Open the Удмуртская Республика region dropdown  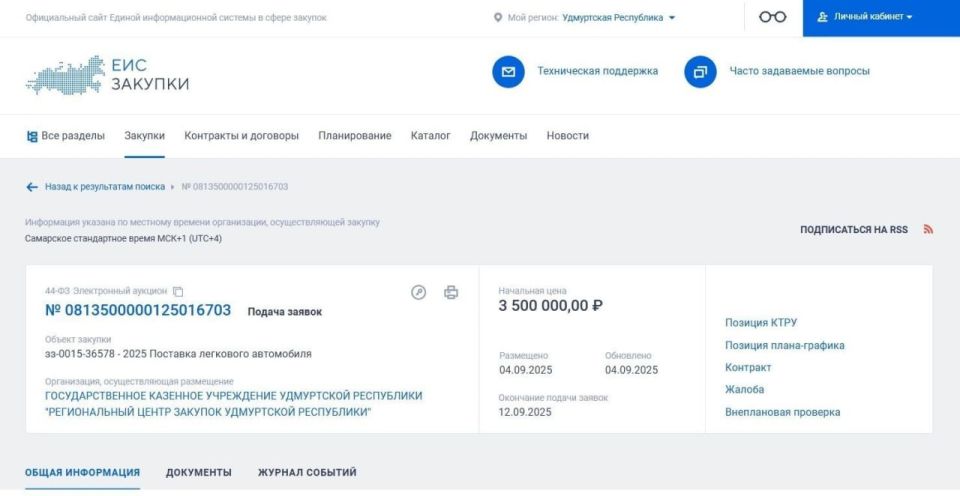point(619,18)
